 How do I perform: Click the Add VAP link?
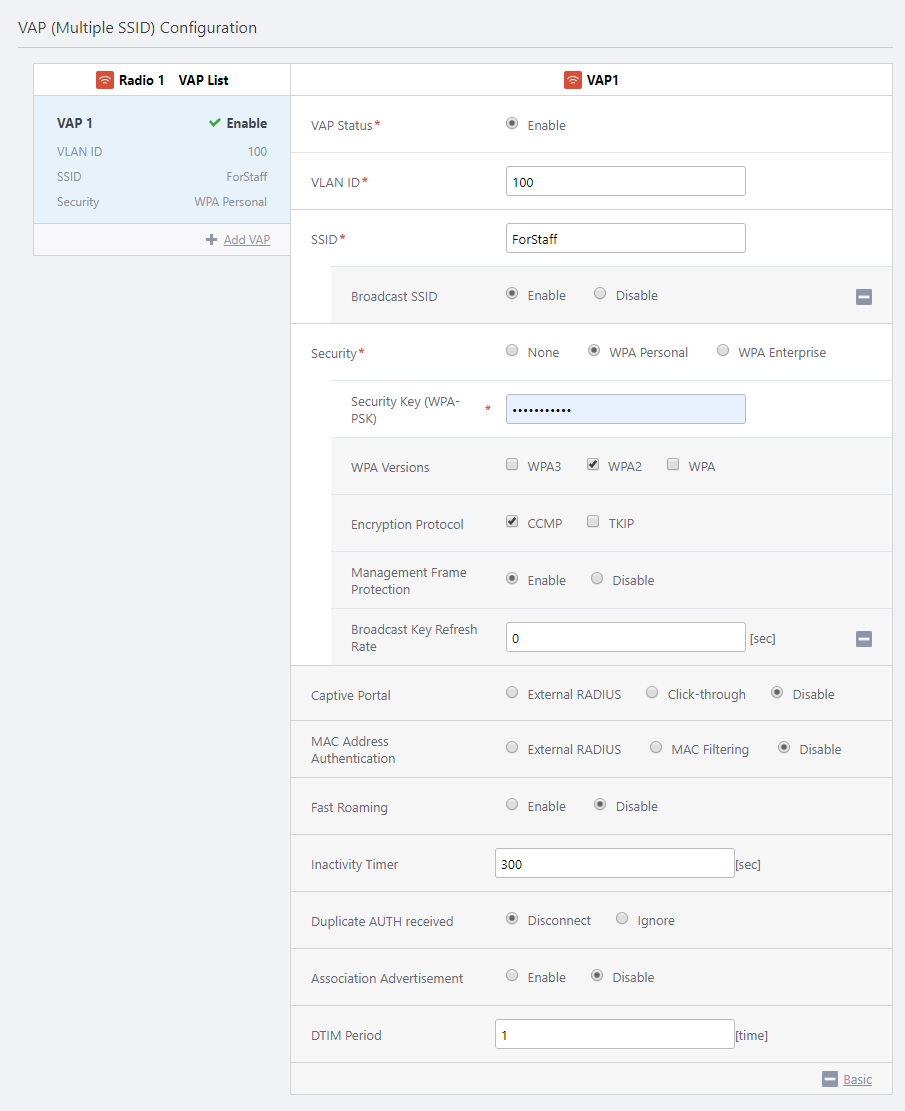[x=246, y=240]
